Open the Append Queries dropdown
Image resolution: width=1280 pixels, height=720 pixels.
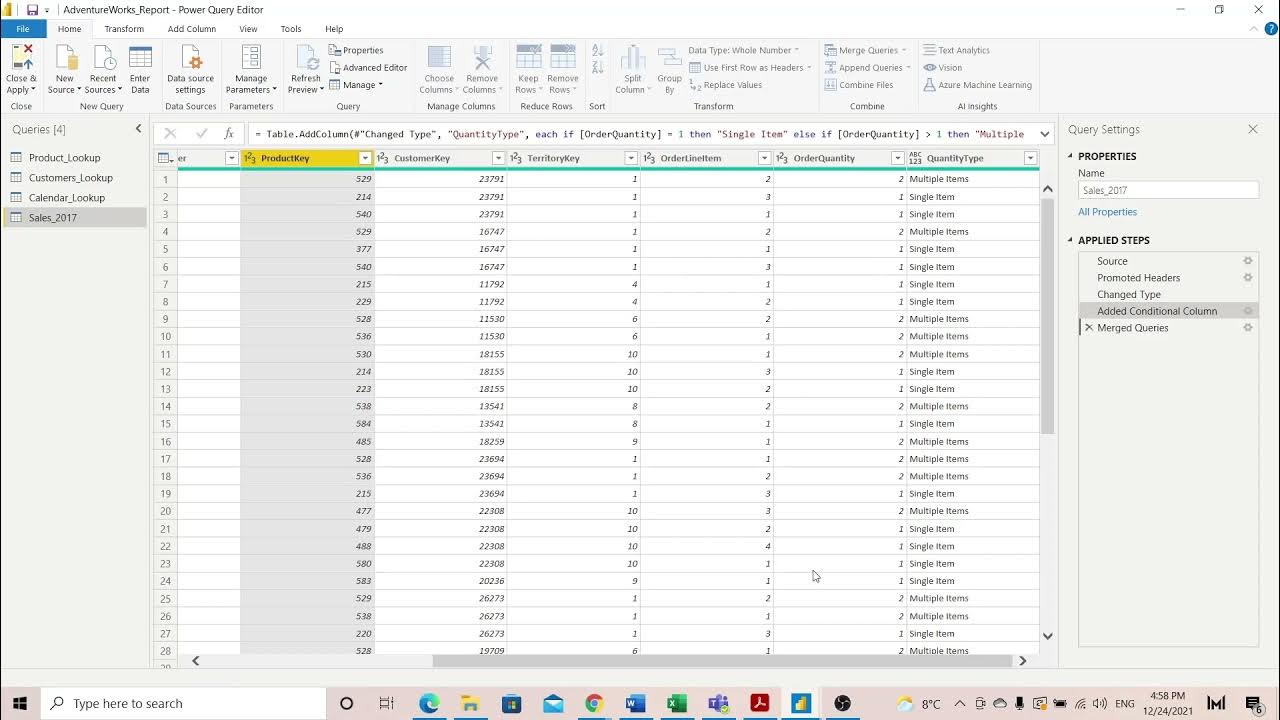[868, 67]
